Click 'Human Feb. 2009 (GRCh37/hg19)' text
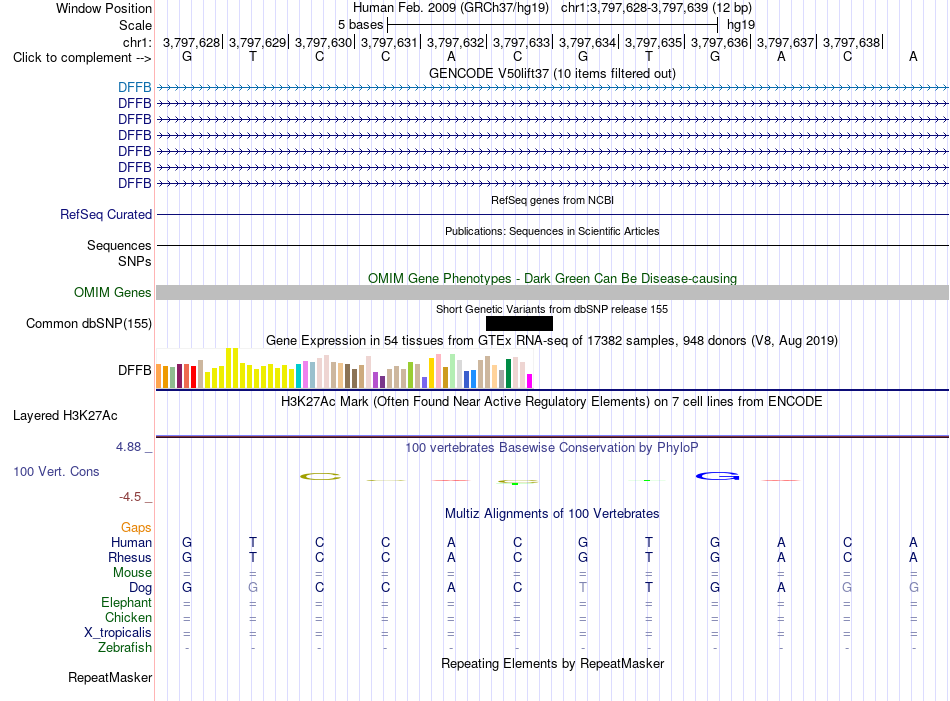Viewport: 950px width, 701px height. [x=451, y=8]
